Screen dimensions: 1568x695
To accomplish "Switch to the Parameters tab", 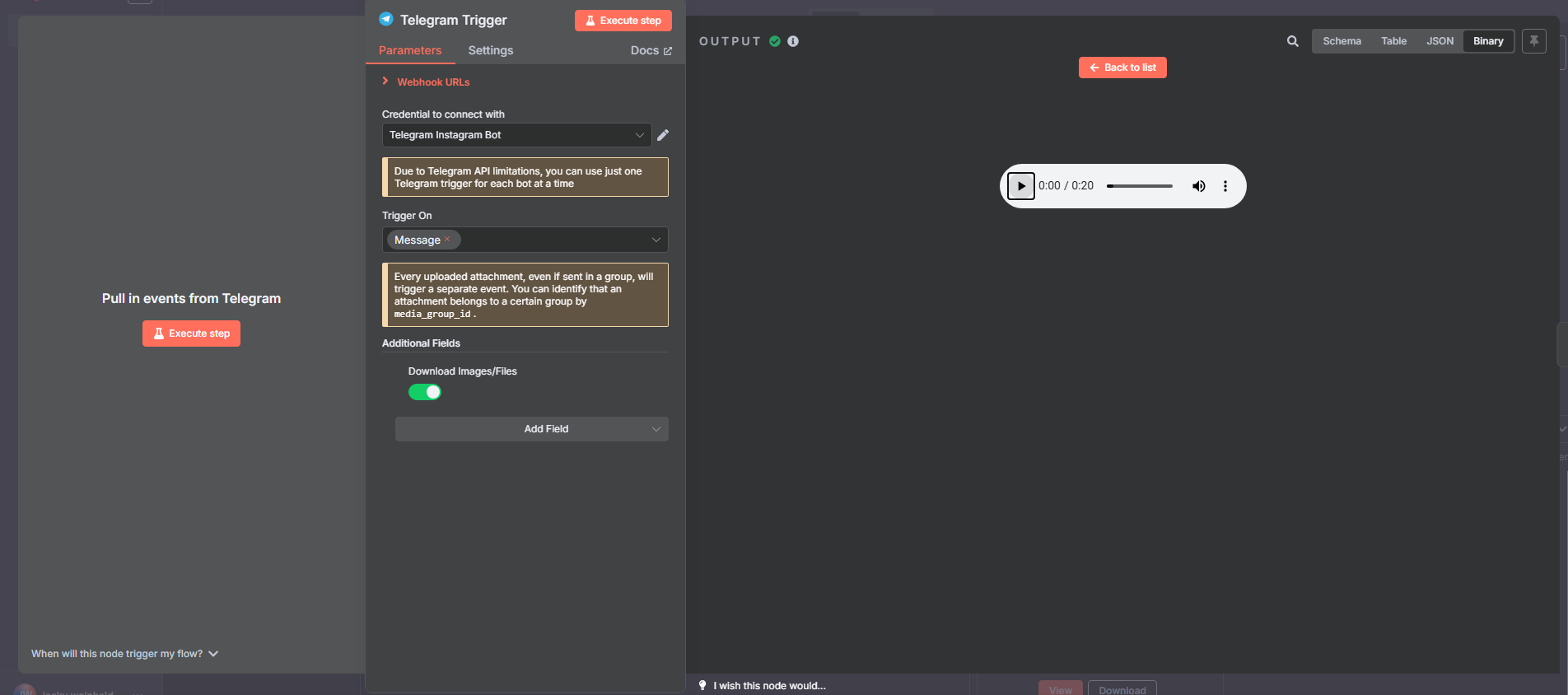I will pos(410,50).
